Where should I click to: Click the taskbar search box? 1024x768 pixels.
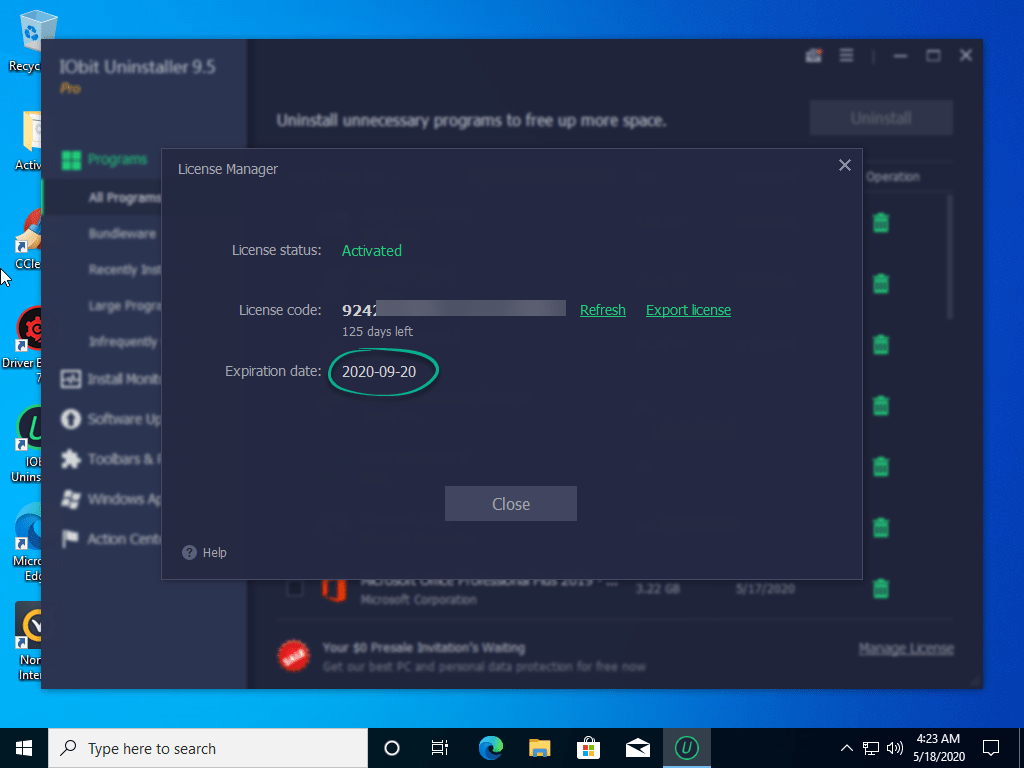(x=208, y=748)
